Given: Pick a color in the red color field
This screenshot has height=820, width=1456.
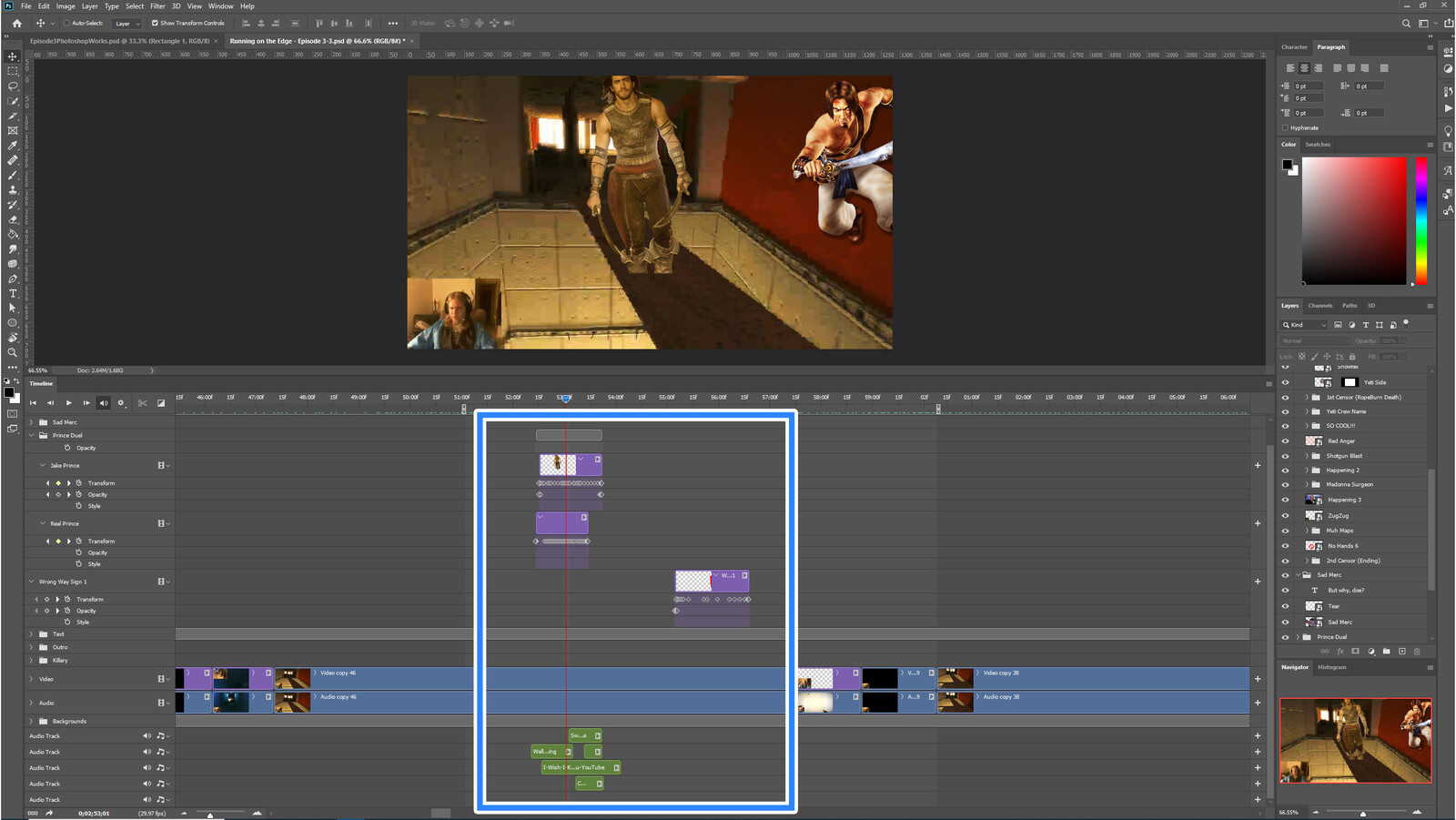Looking at the screenshot, I should [x=1354, y=221].
